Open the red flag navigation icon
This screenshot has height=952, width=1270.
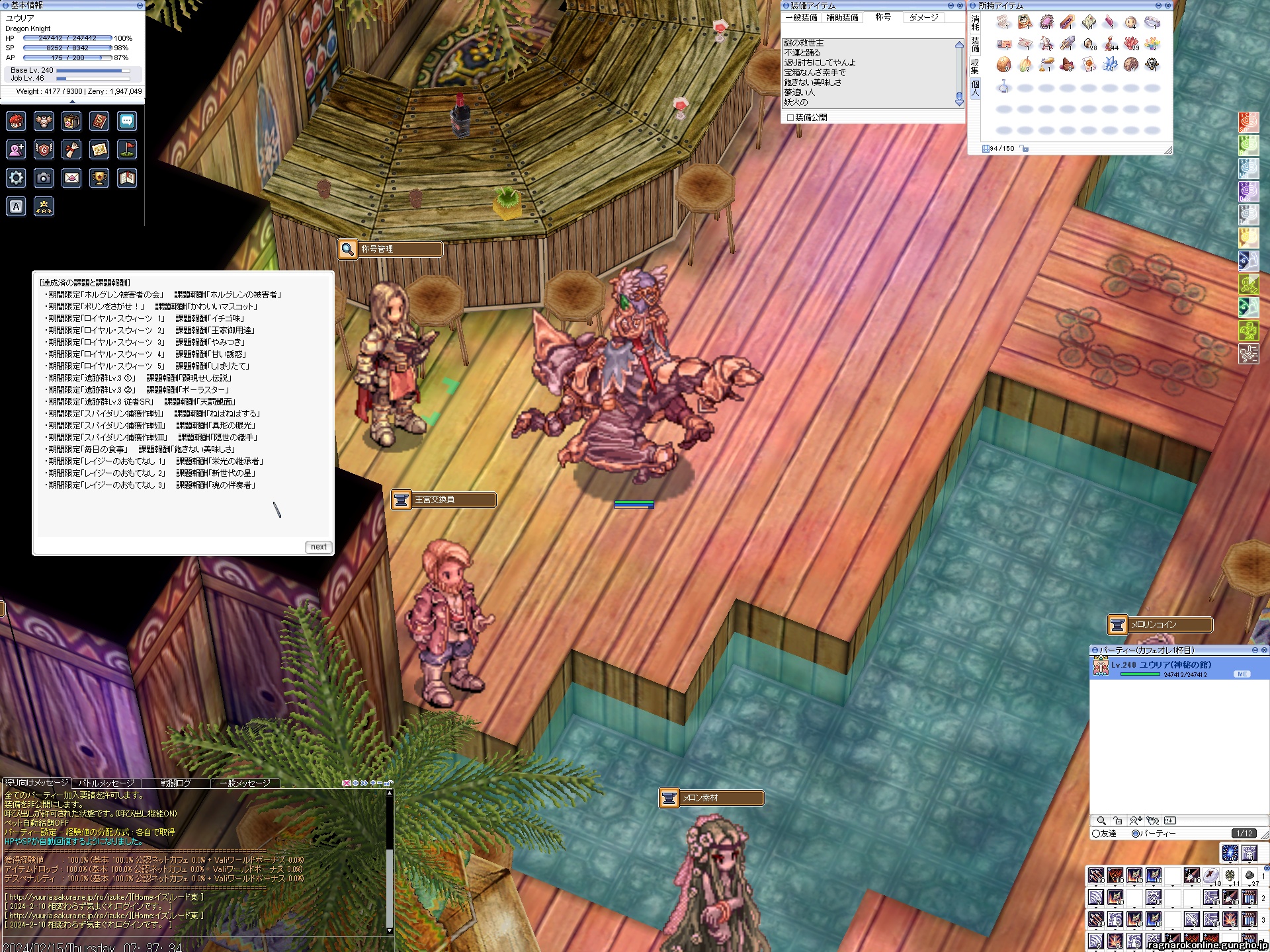(127, 149)
